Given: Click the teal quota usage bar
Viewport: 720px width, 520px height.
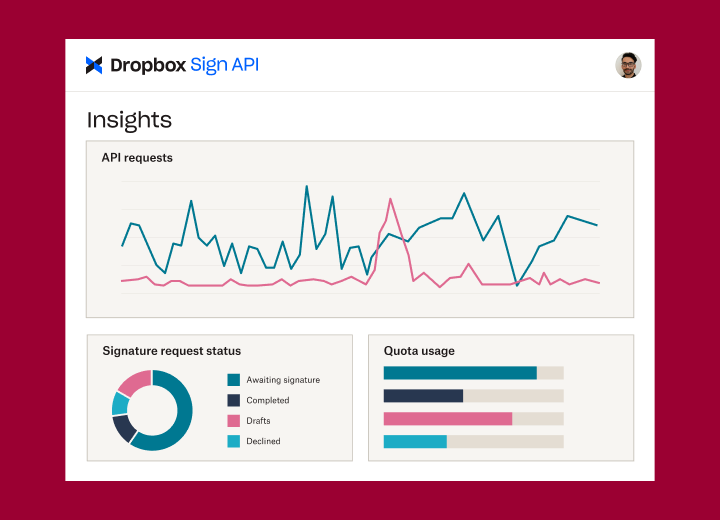Looking at the screenshot, I should pyautogui.click(x=460, y=373).
